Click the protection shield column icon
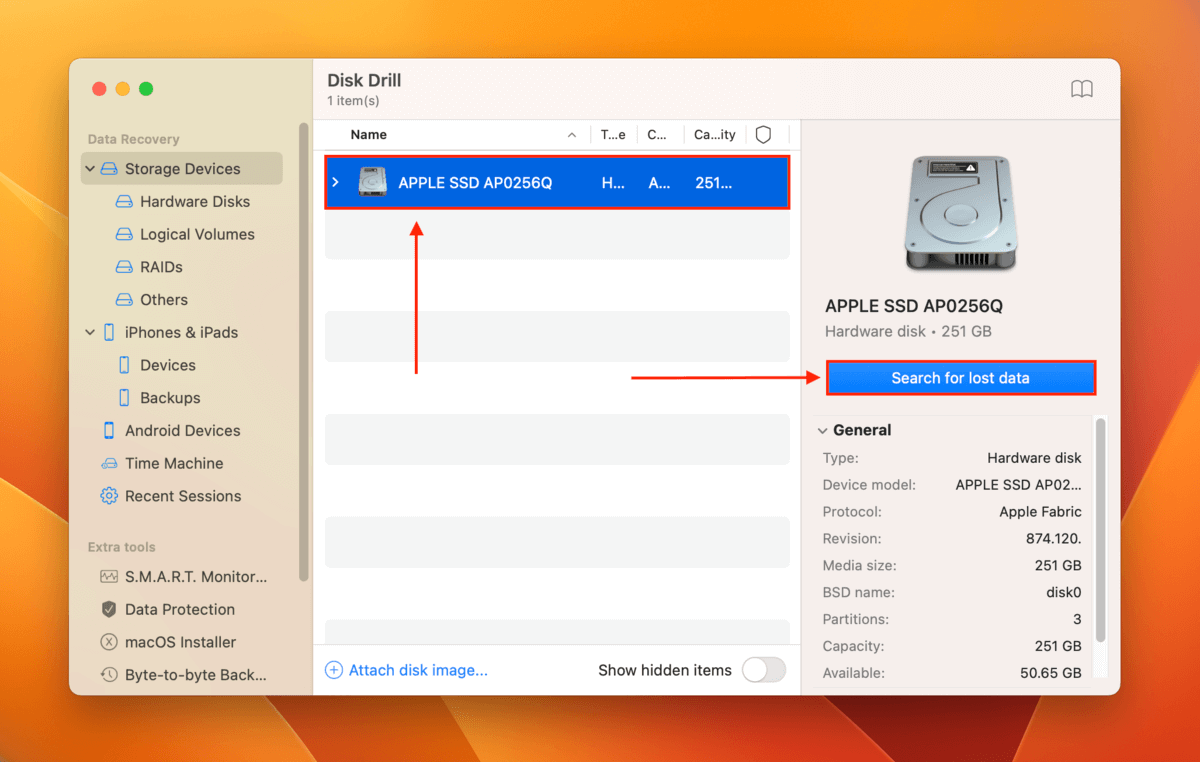Image resolution: width=1200 pixels, height=762 pixels. point(763,135)
